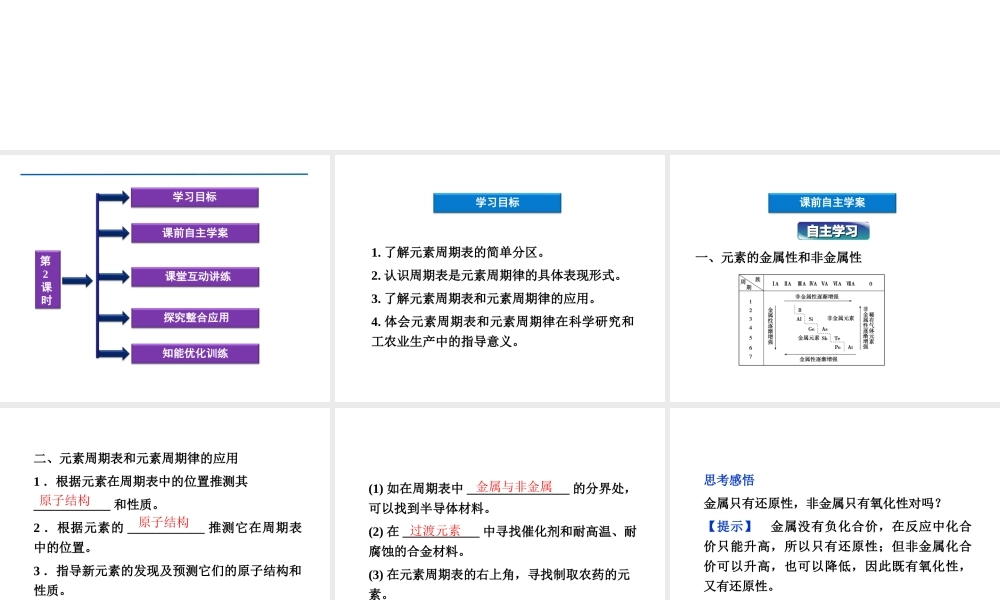Click line 可以找到半导体材料
Image resolution: width=1000 pixels, height=600 pixels.
click(x=430, y=509)
